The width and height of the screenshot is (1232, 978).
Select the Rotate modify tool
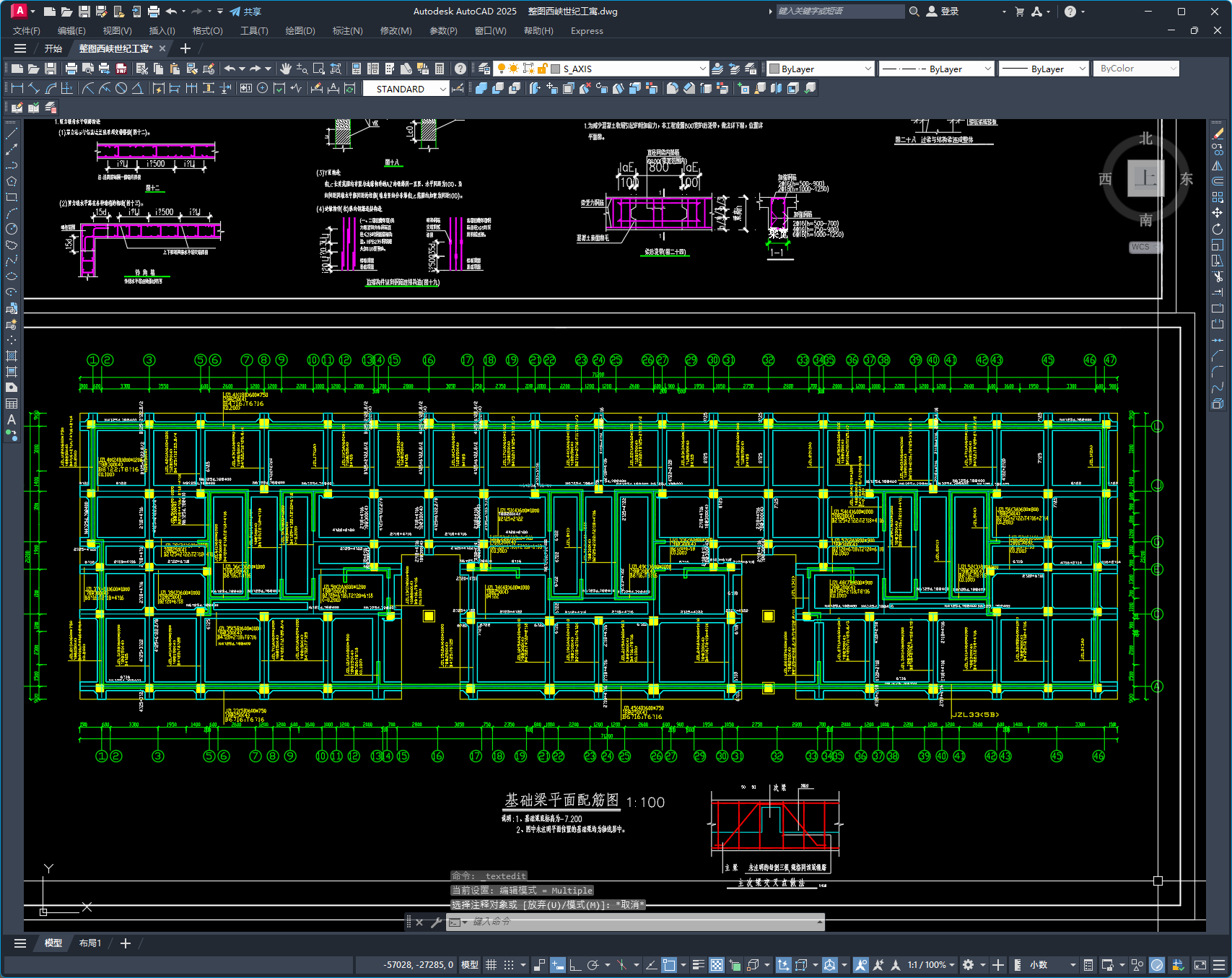pos(1218,229)
